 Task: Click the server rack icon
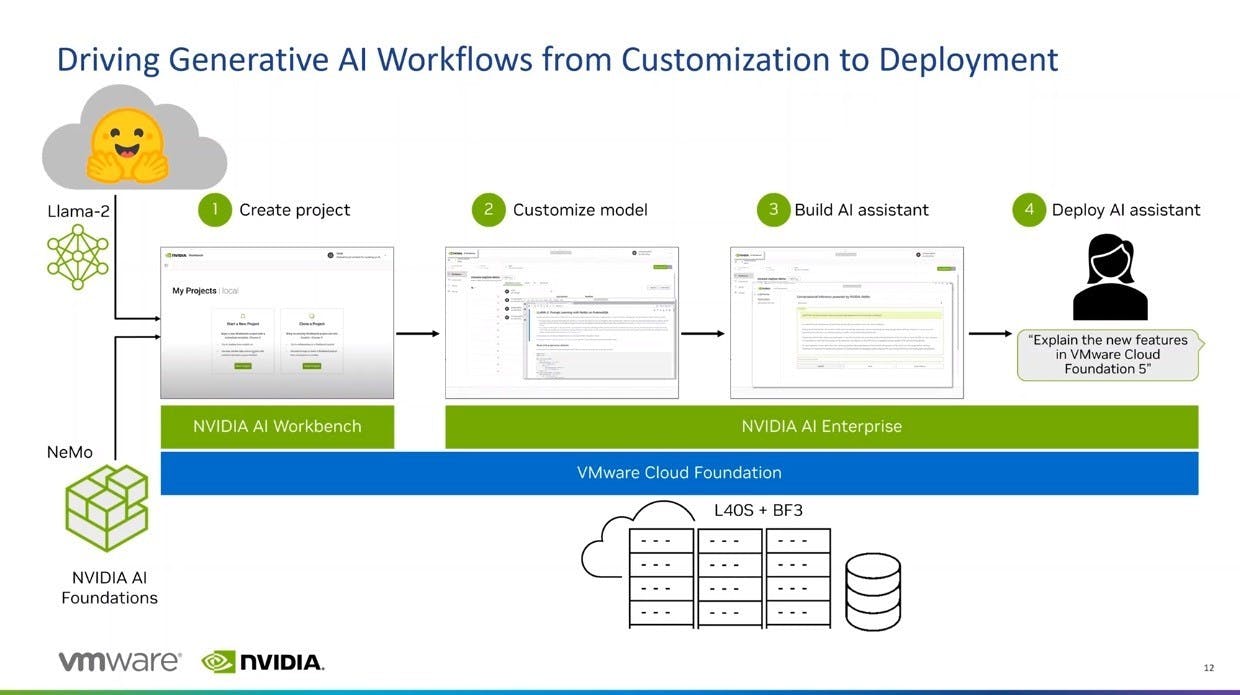(730, 578)
